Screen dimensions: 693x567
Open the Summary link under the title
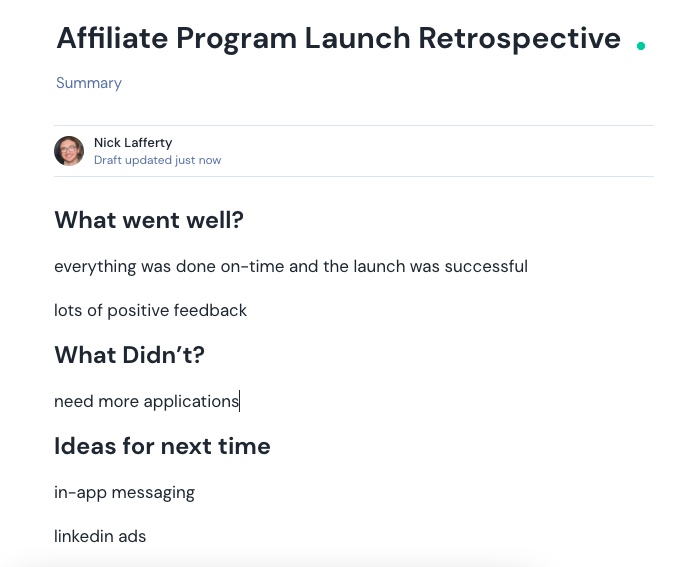tap(89, 83)
